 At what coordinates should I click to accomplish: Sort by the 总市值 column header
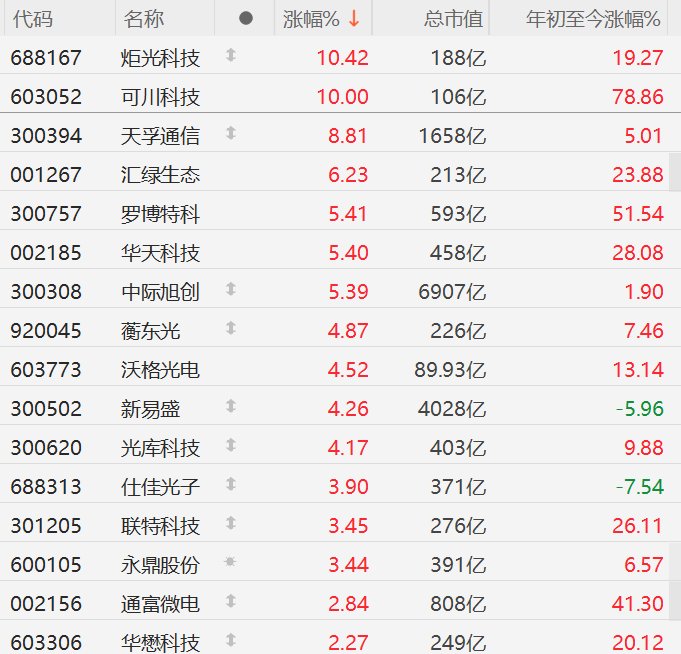453,19
